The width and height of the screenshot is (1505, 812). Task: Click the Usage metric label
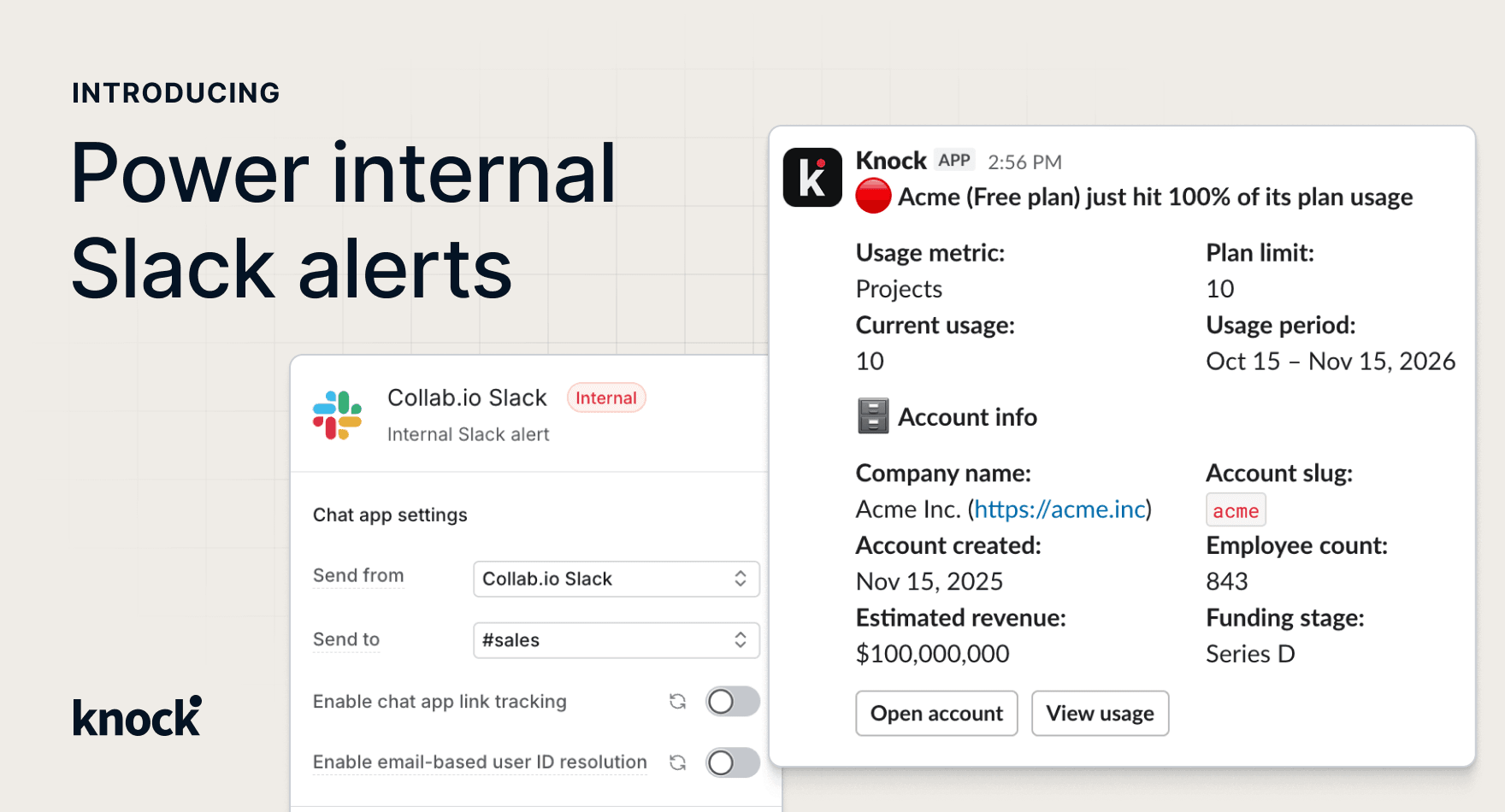tap(930, 253)
